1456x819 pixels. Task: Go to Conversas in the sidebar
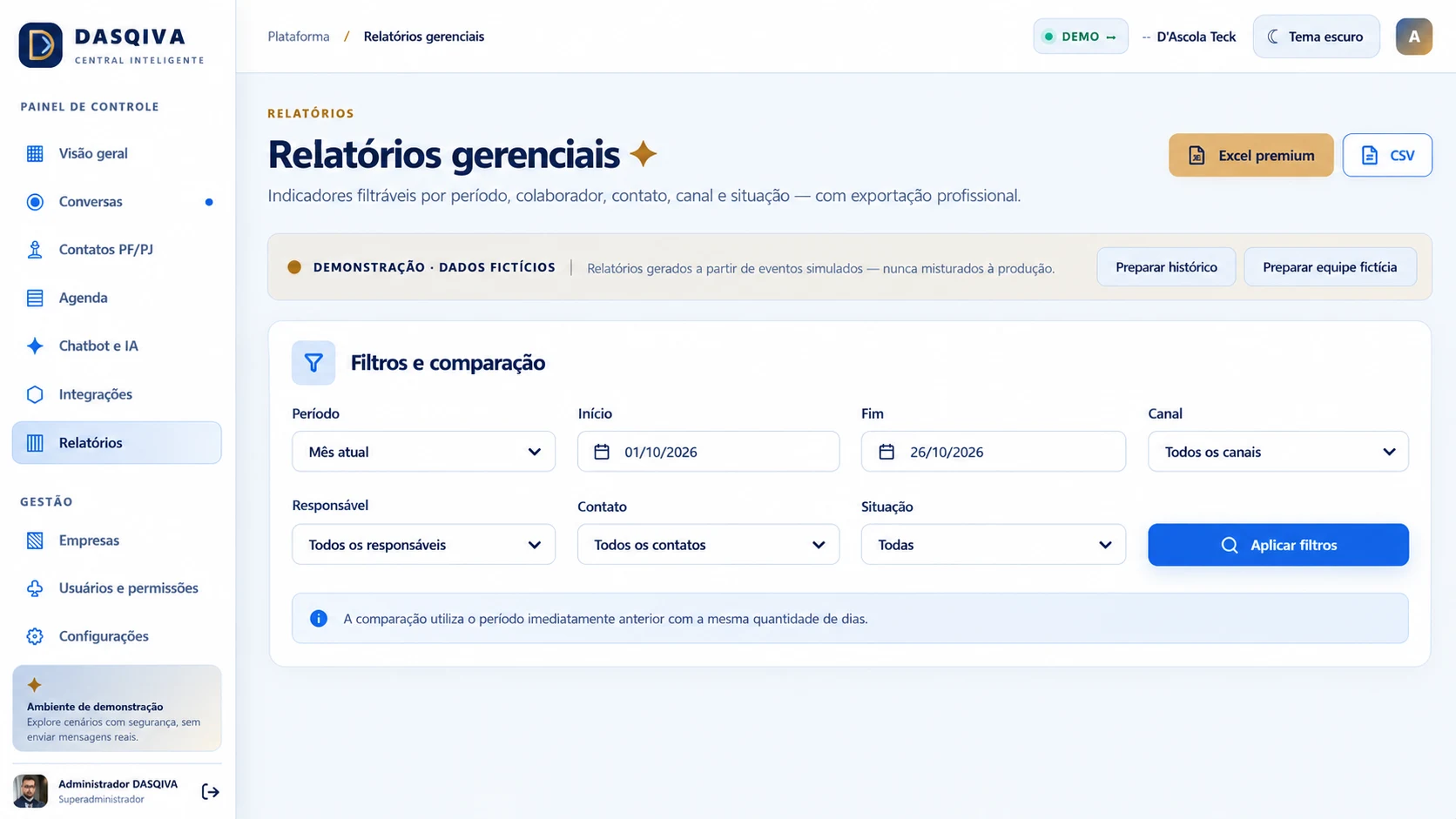117,202
